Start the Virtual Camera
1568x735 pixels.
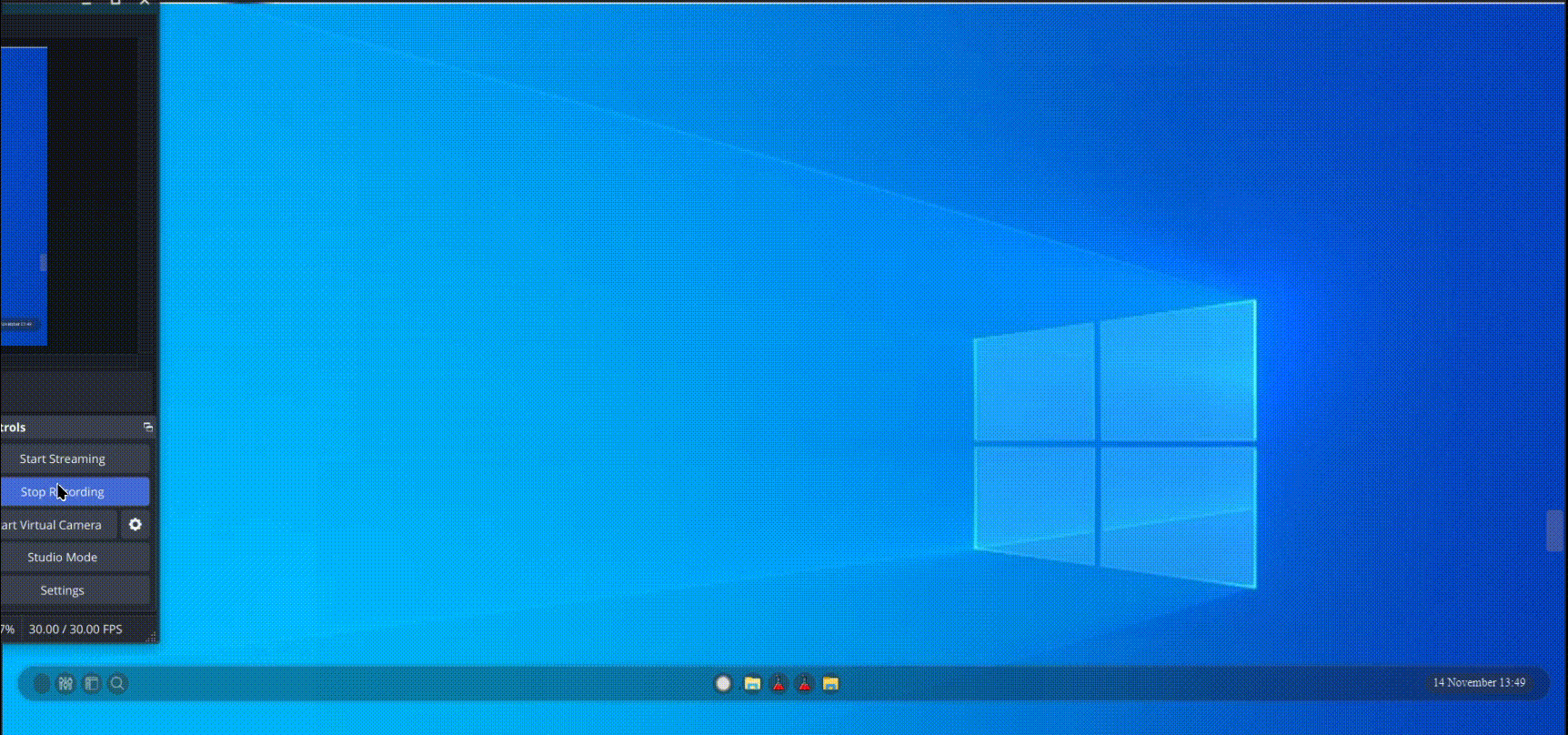coord(55,525)
